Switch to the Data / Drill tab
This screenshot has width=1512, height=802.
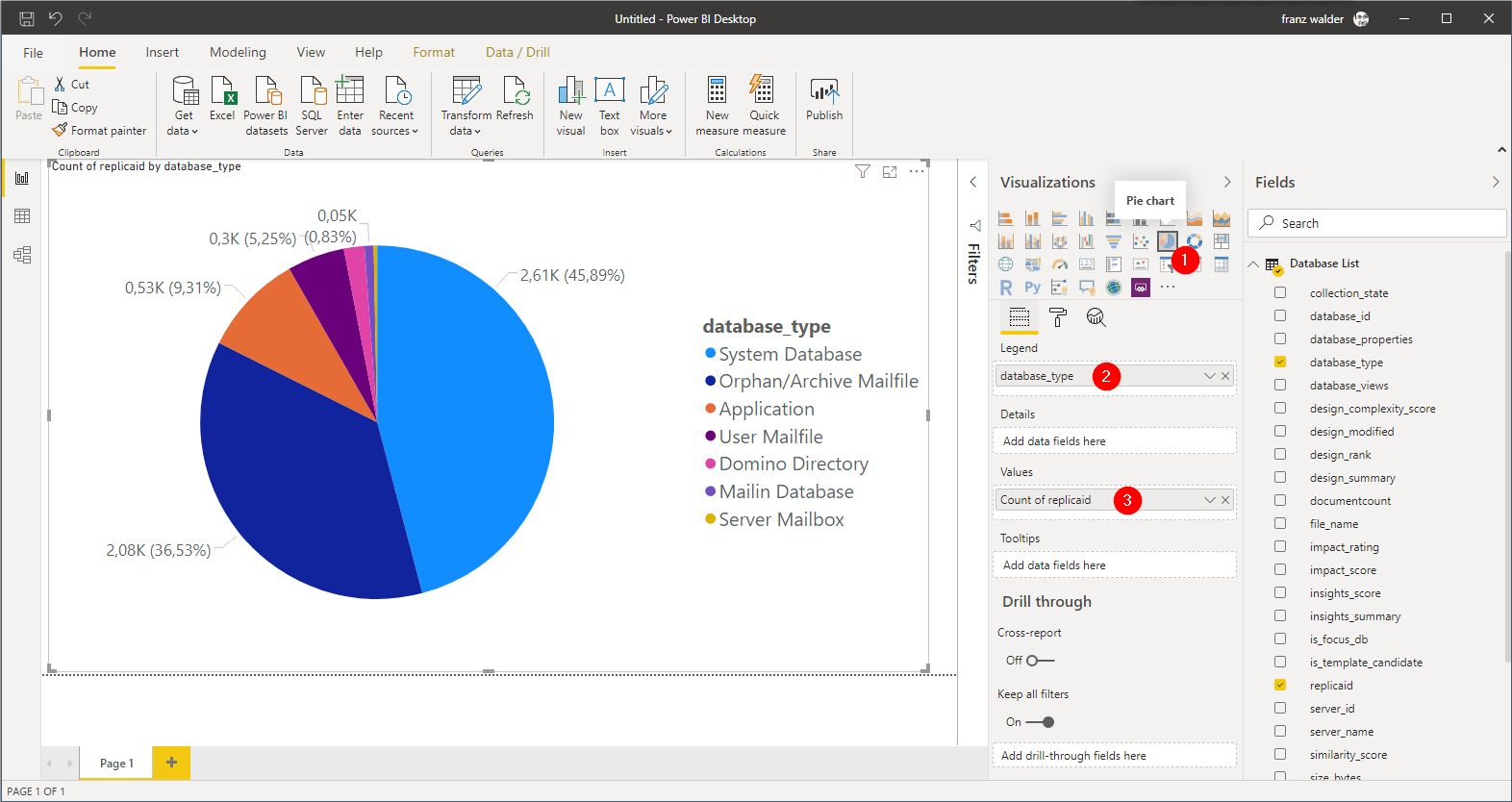[x=517, y=53]
